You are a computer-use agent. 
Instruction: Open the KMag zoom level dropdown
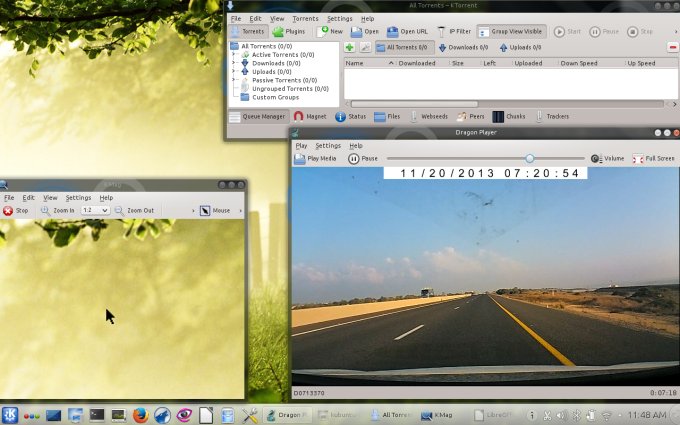[95, 211]
